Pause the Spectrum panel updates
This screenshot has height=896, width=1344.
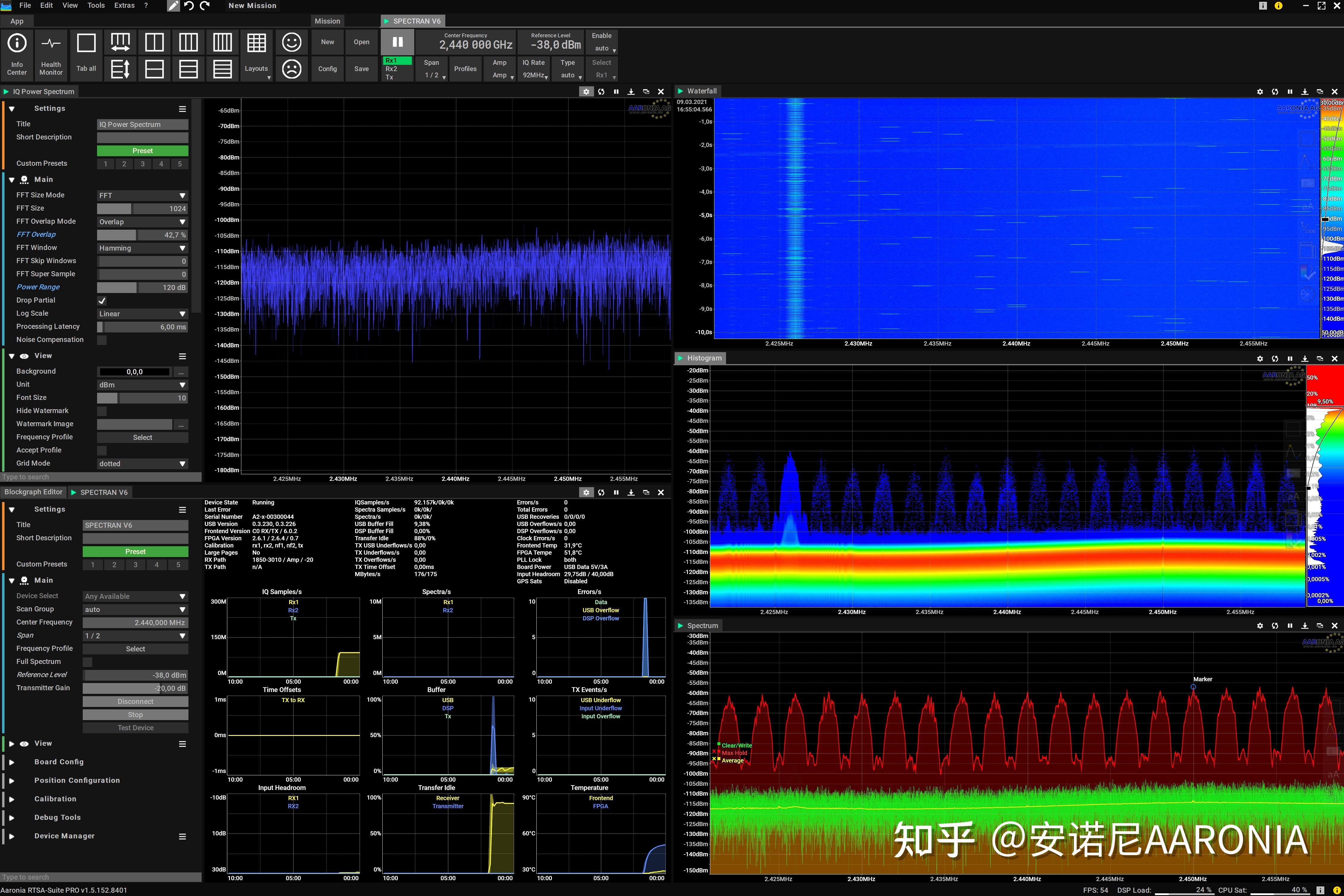point(1290,626)
